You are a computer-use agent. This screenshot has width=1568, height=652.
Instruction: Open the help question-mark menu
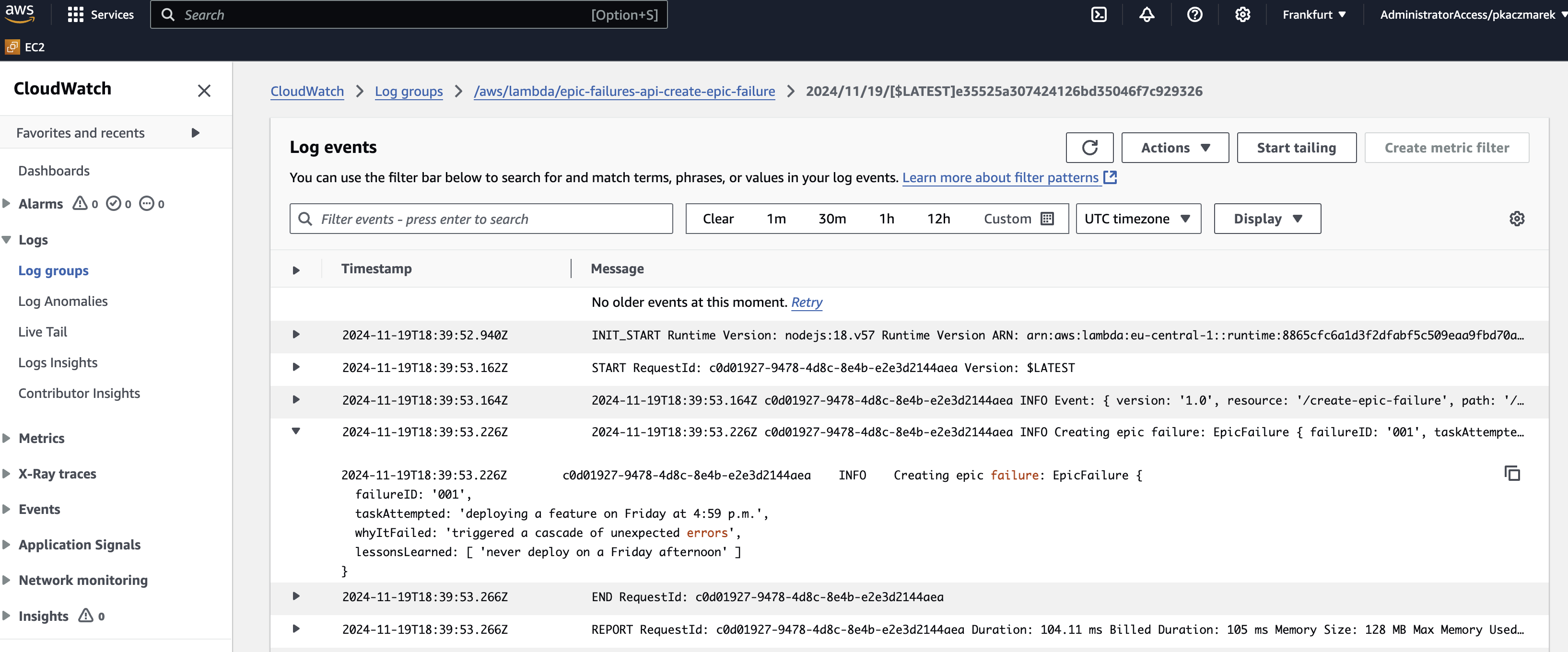click(1195, 14)
